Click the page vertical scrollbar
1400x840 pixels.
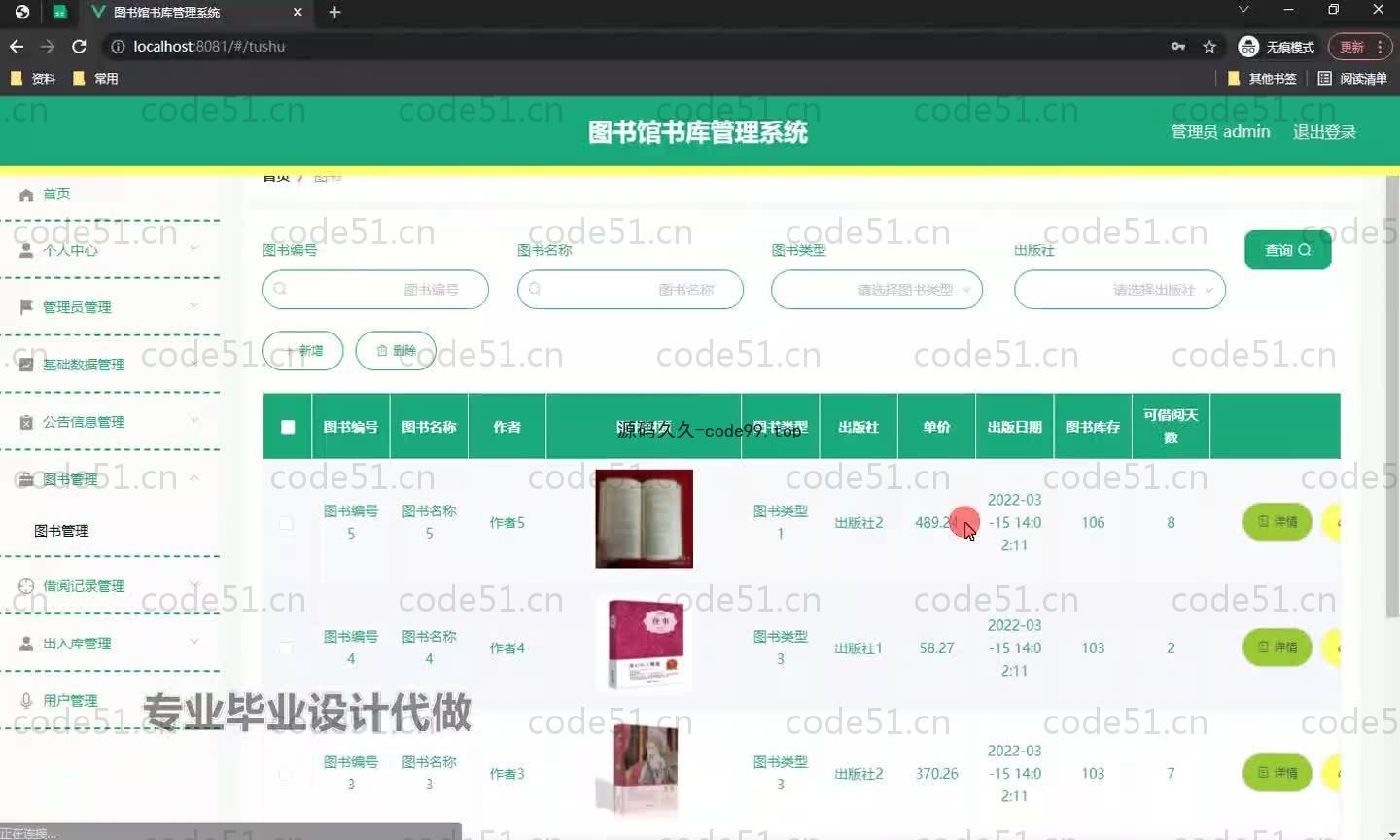tap(1392, 397)
